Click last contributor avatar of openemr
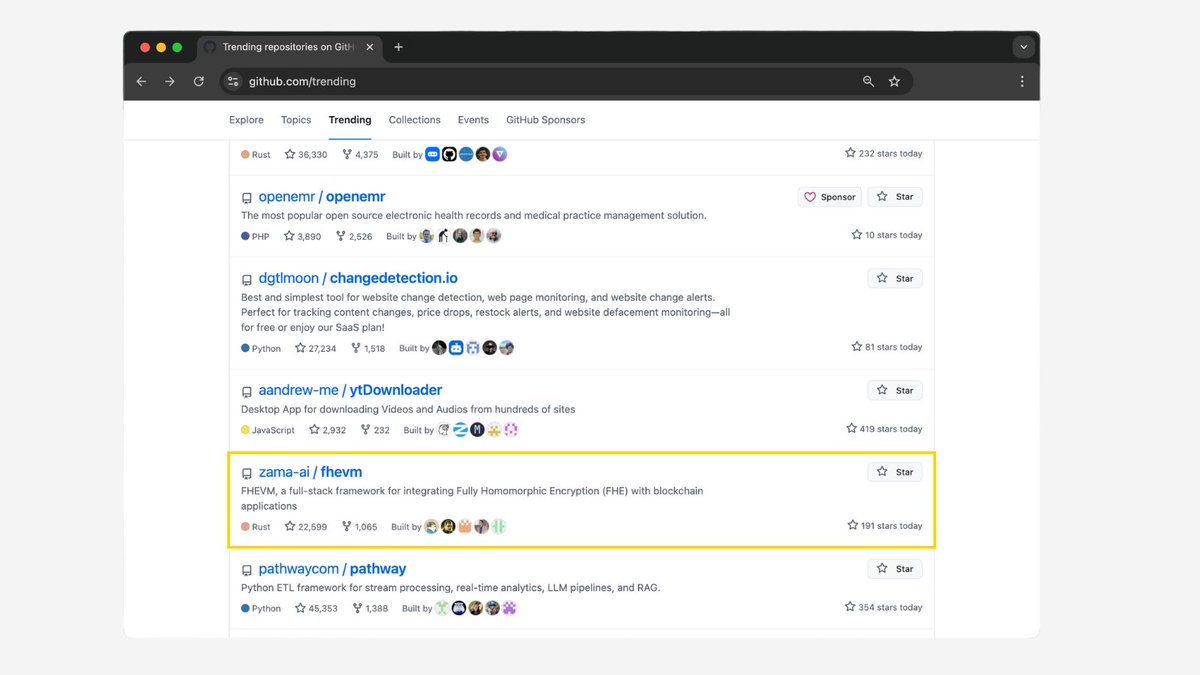This screenshot has width=1200, height=675. click(x=494, y=236)
